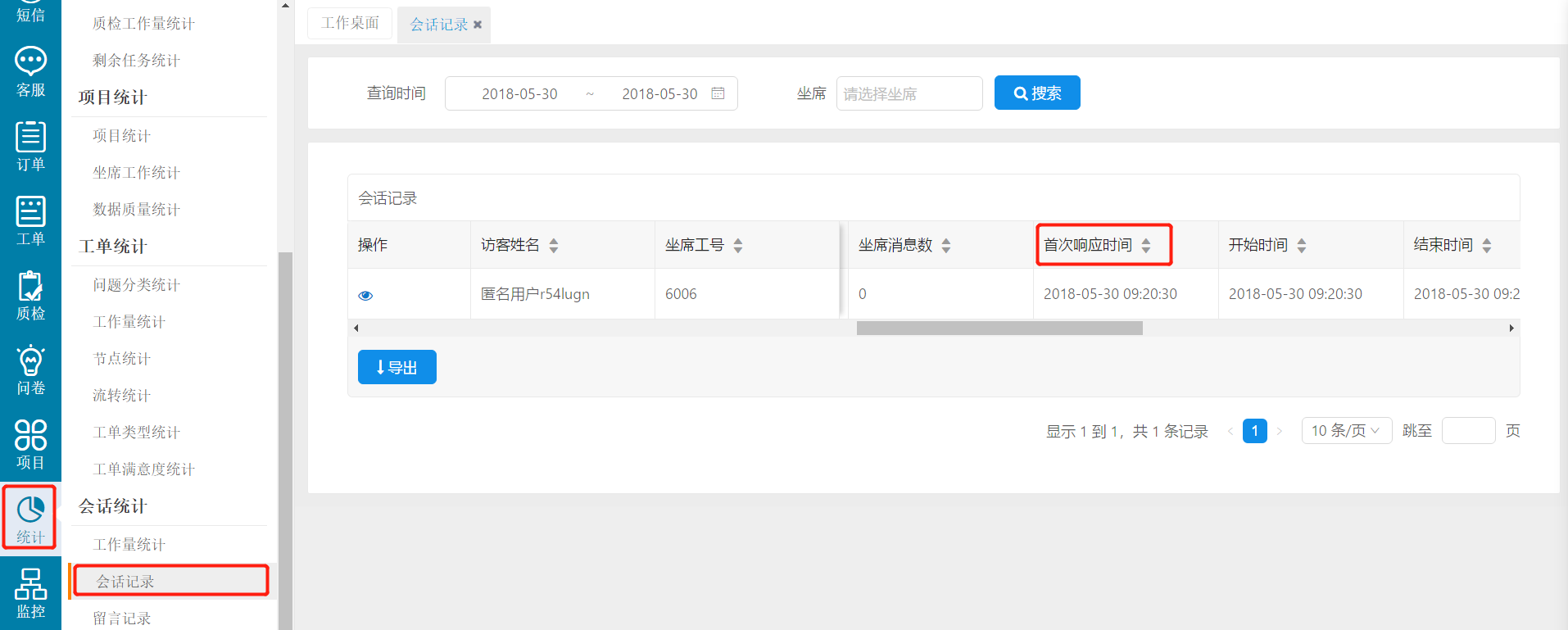Sort by 坐席消息数 column

(946, 245)
